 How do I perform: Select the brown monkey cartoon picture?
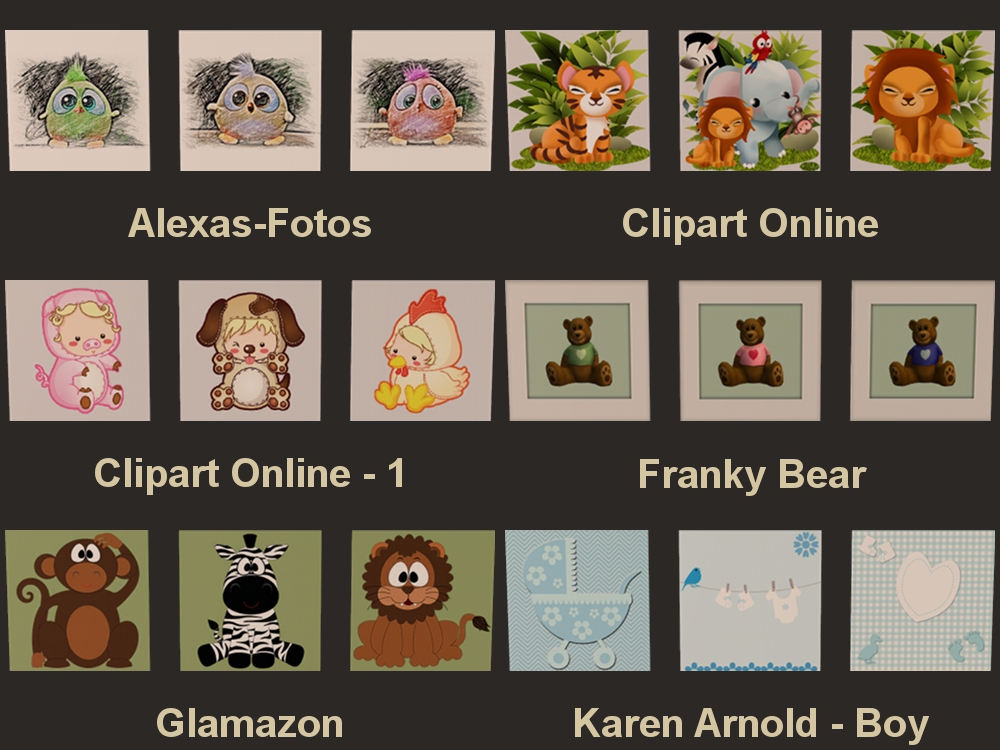click(78, 600)
